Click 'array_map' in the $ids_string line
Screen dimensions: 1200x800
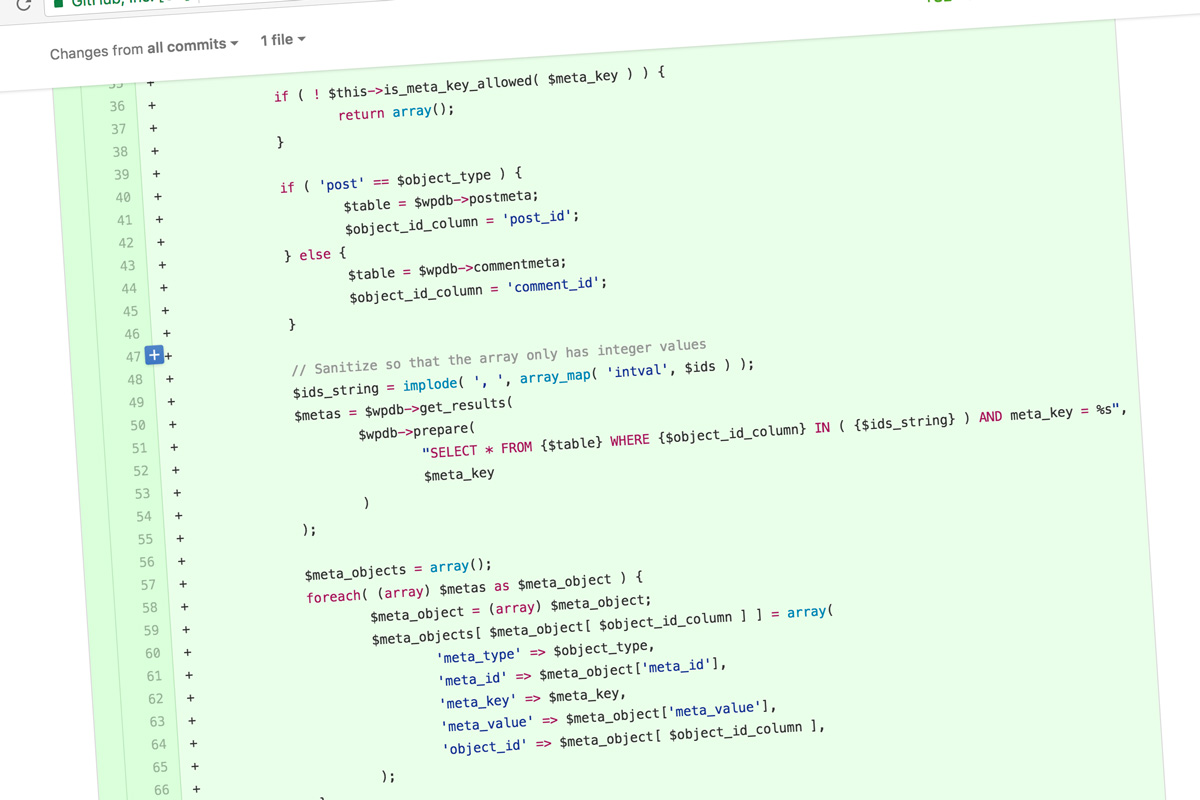pyautogui.click(x=555, y=376)
